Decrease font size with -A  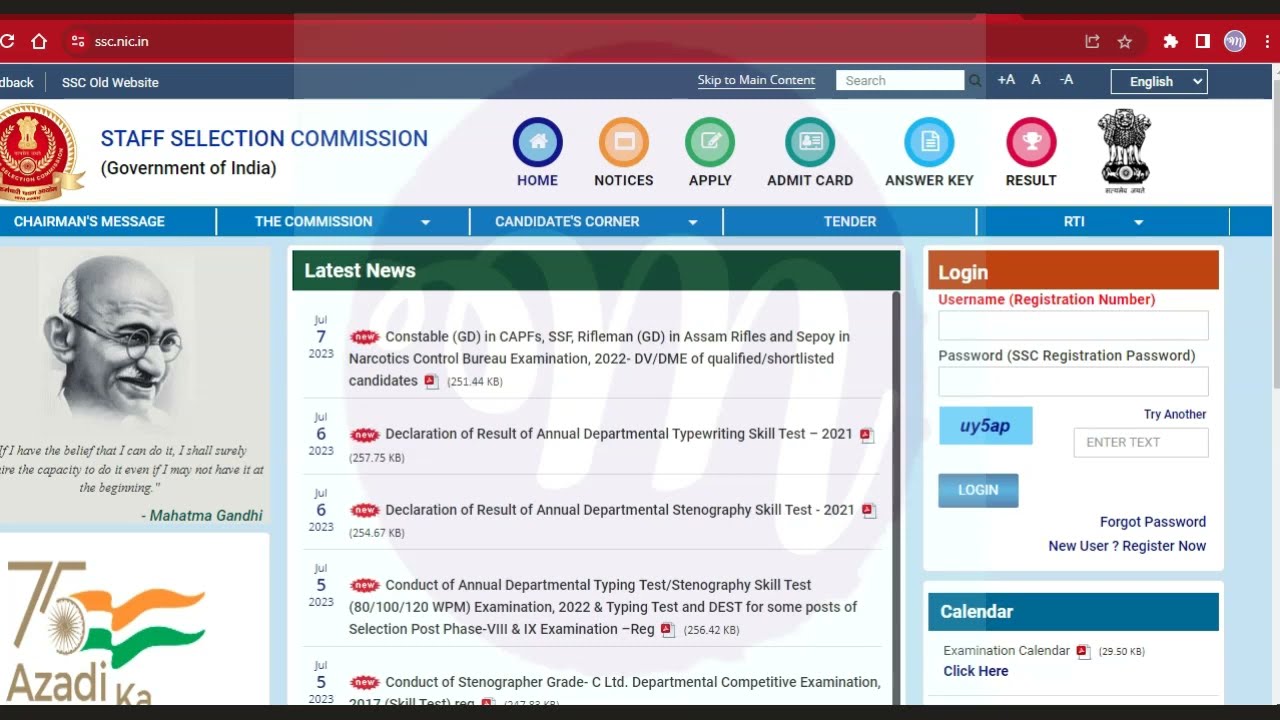[x=1066, y=80]
